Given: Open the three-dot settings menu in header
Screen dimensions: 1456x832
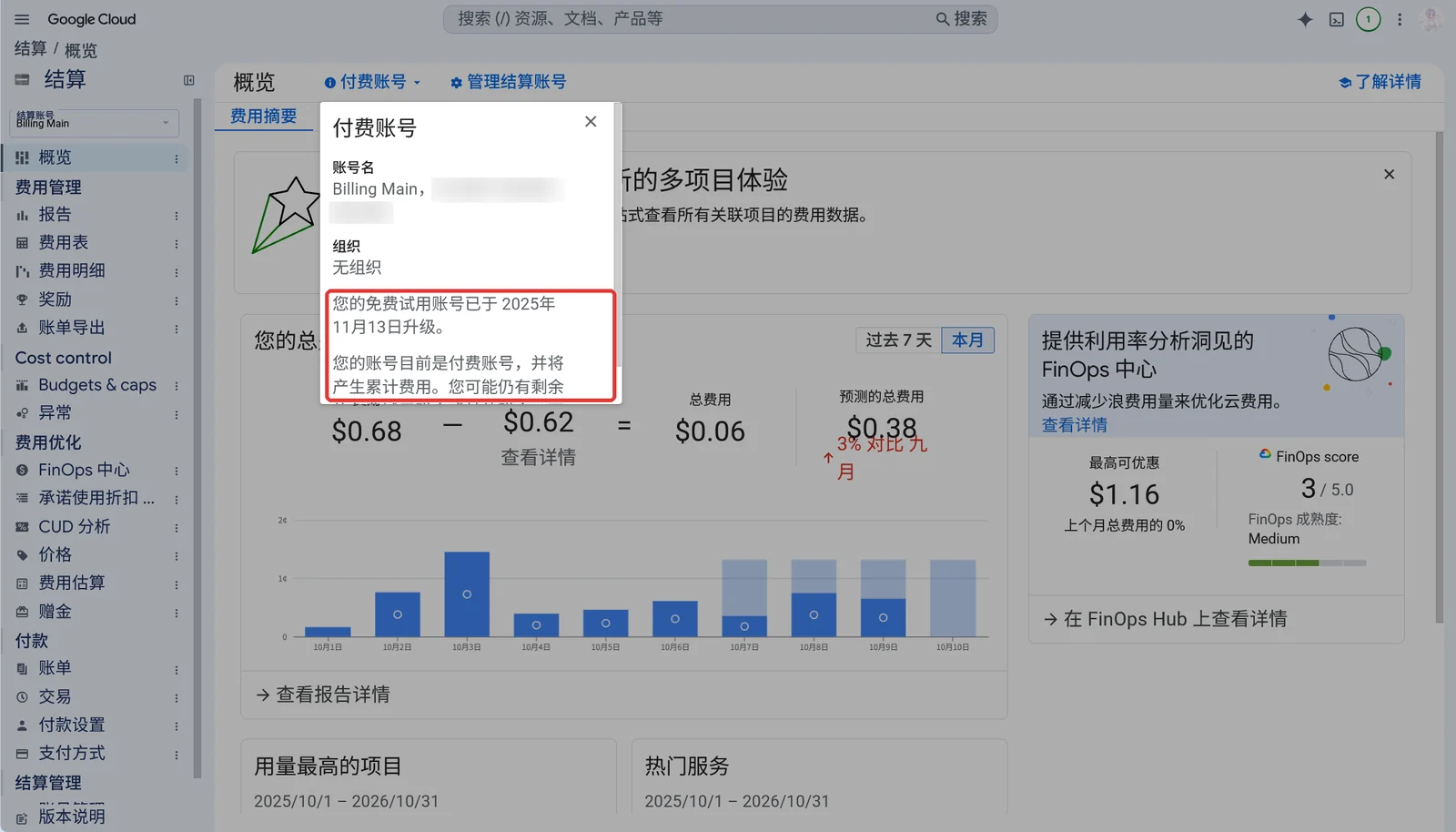Looking at the screenshot, I should [x=1400, y=19].
